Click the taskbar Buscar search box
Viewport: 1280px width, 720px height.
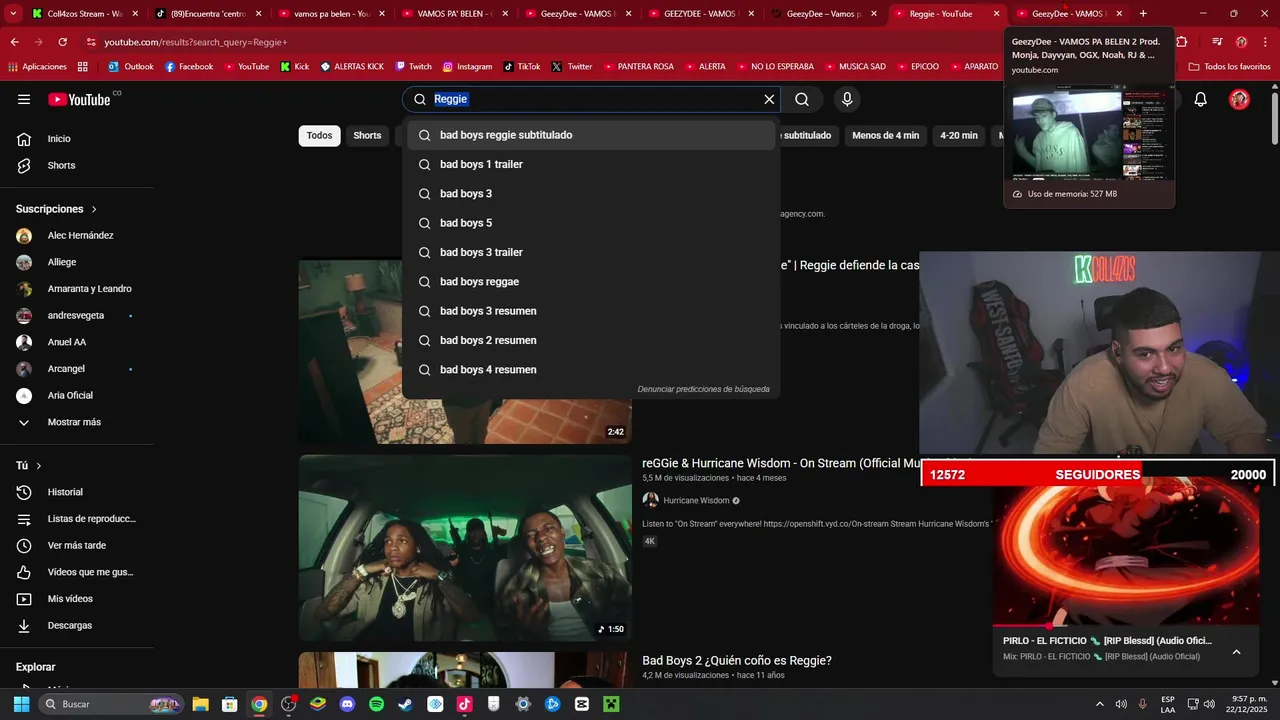112,704
